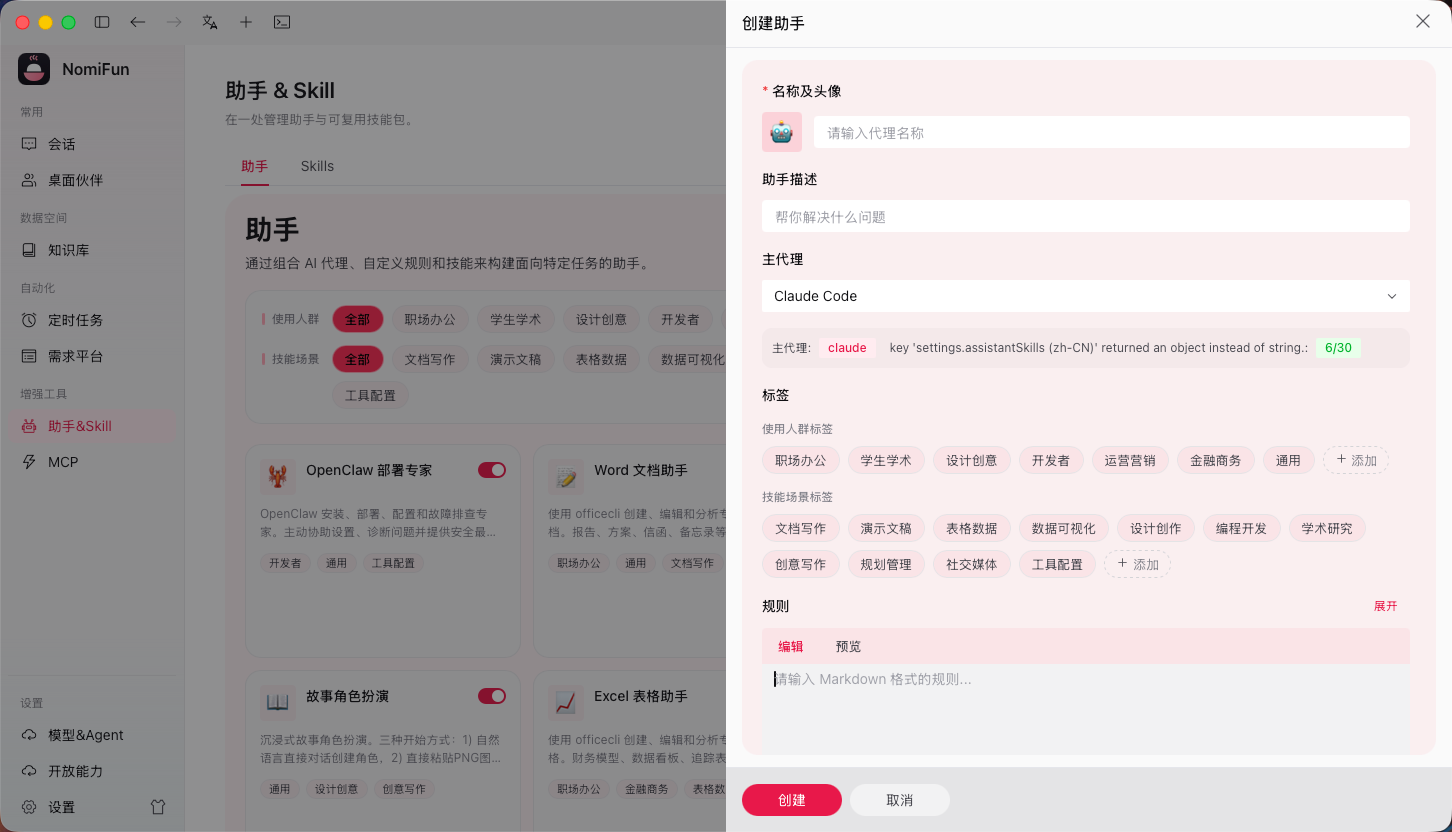
Task: Click the claude agent badge
Action: point(847,348)
